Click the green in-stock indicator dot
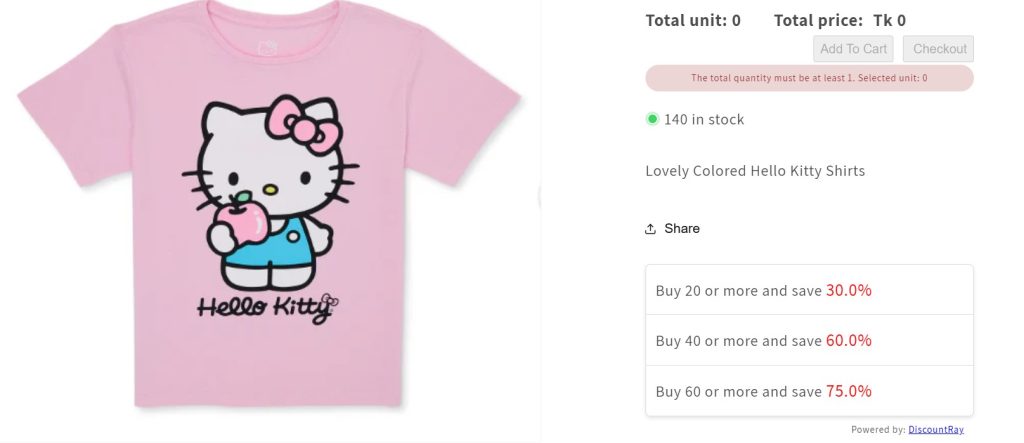 652,119
